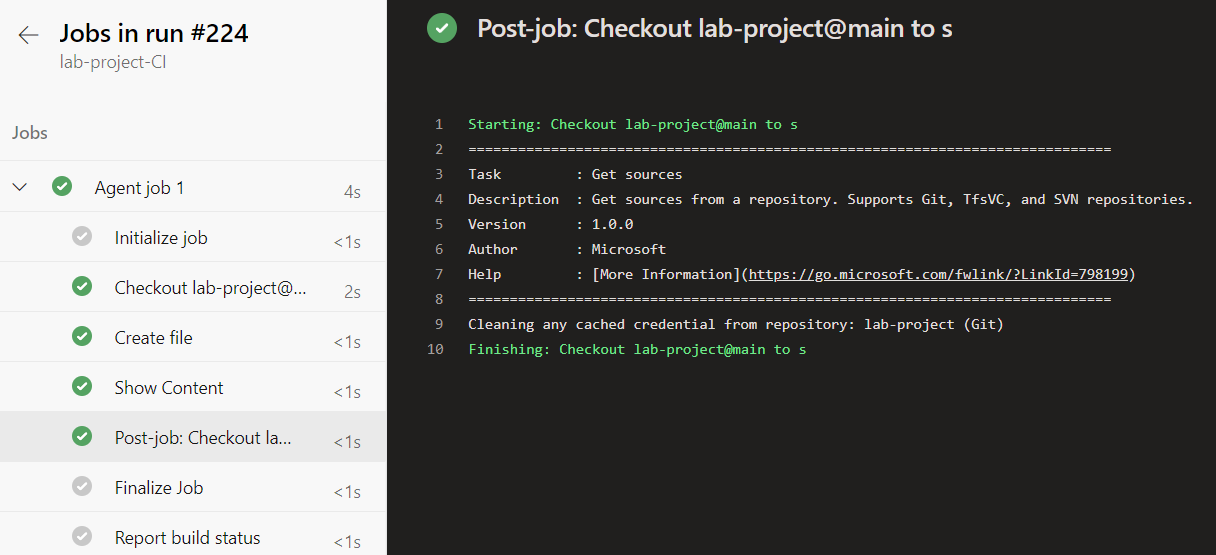Click the green success icon in log header
Image resolution: width=1216 pixels, height=555 pixels.
point(442,28)
